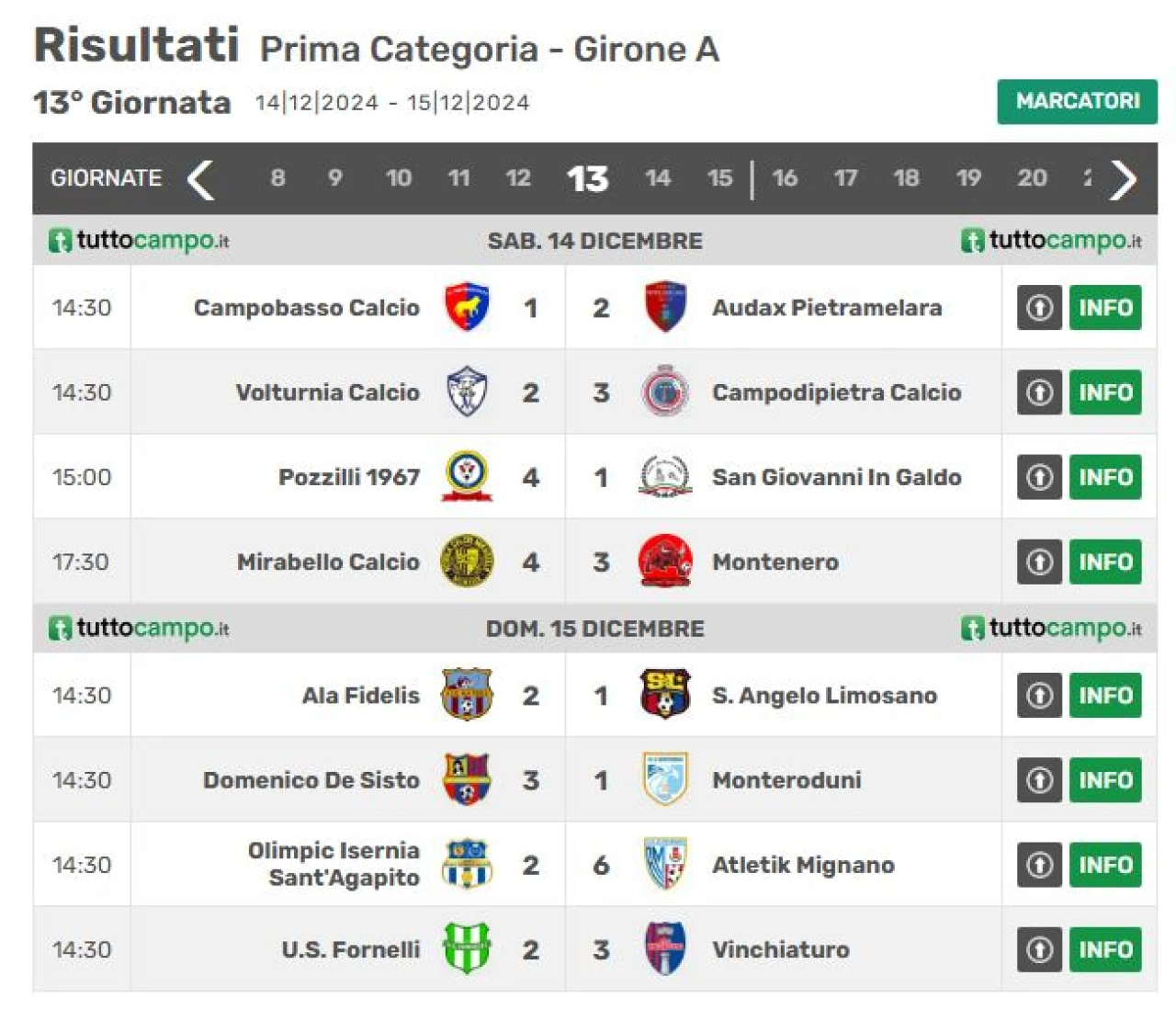Select the S. Angelo Limosano crest
This screenshot has width=1176, height=1010.
(665, 694)
